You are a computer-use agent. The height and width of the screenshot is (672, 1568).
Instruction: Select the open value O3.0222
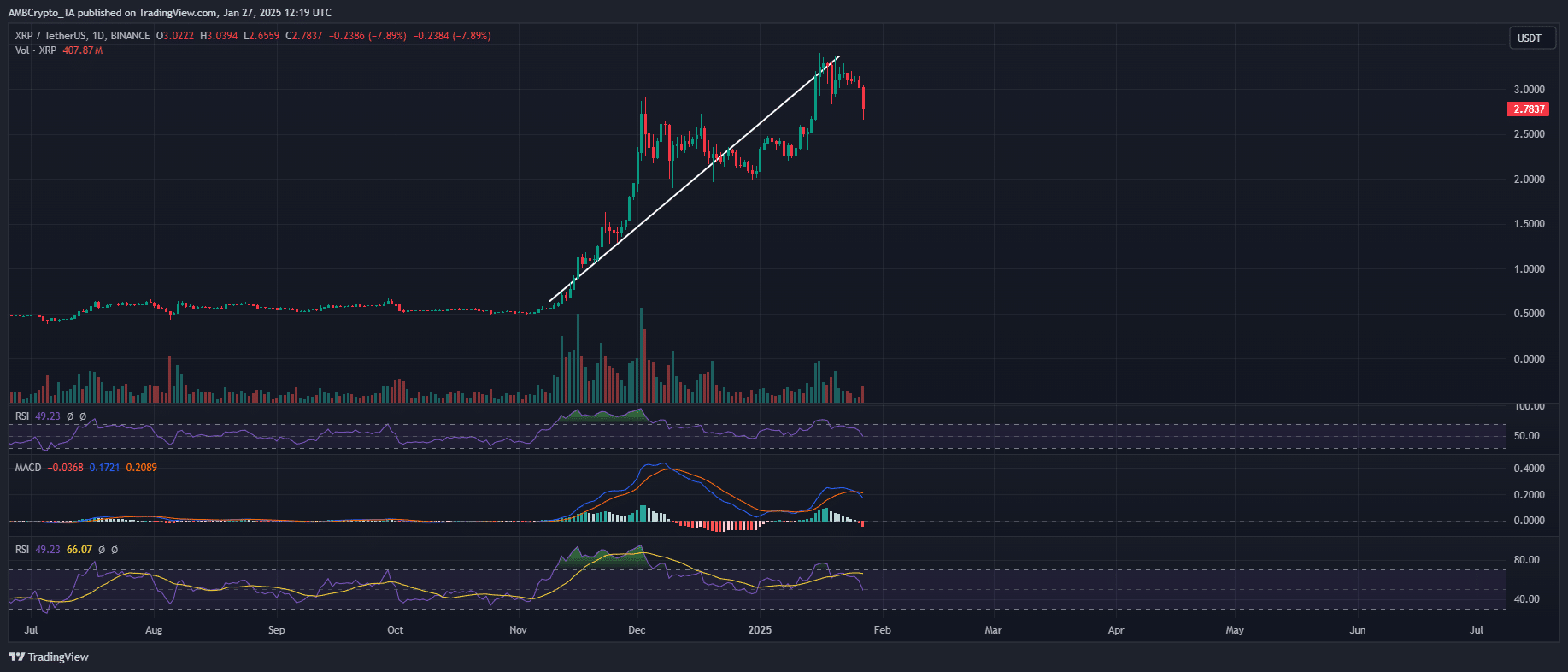click(x=175, y=36)
